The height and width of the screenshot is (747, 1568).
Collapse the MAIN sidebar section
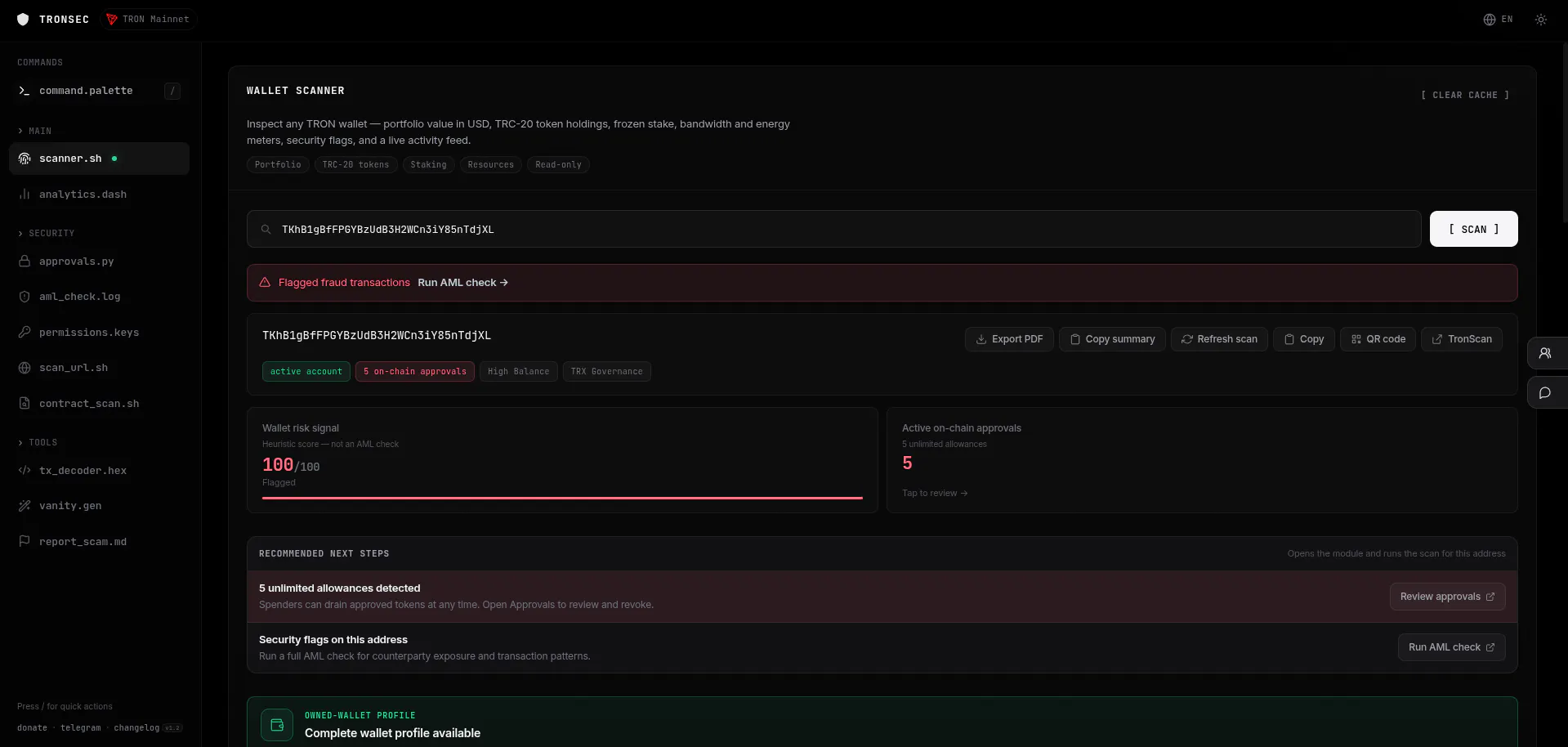coord(34,131)
